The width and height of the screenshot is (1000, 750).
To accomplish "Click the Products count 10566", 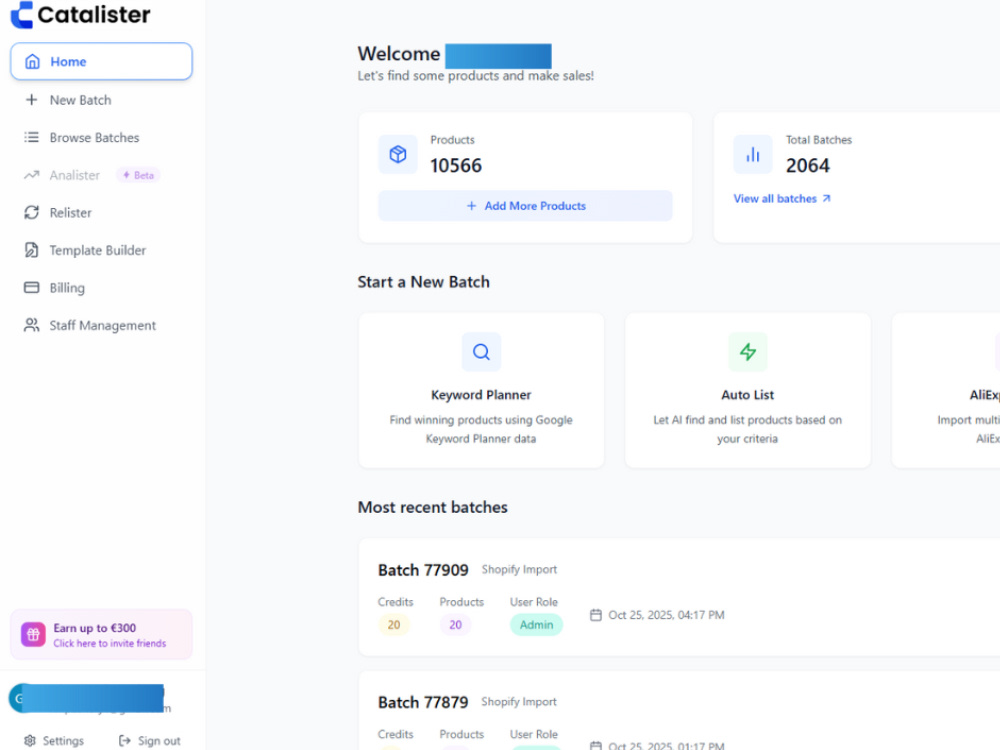I will click(456, 166).
